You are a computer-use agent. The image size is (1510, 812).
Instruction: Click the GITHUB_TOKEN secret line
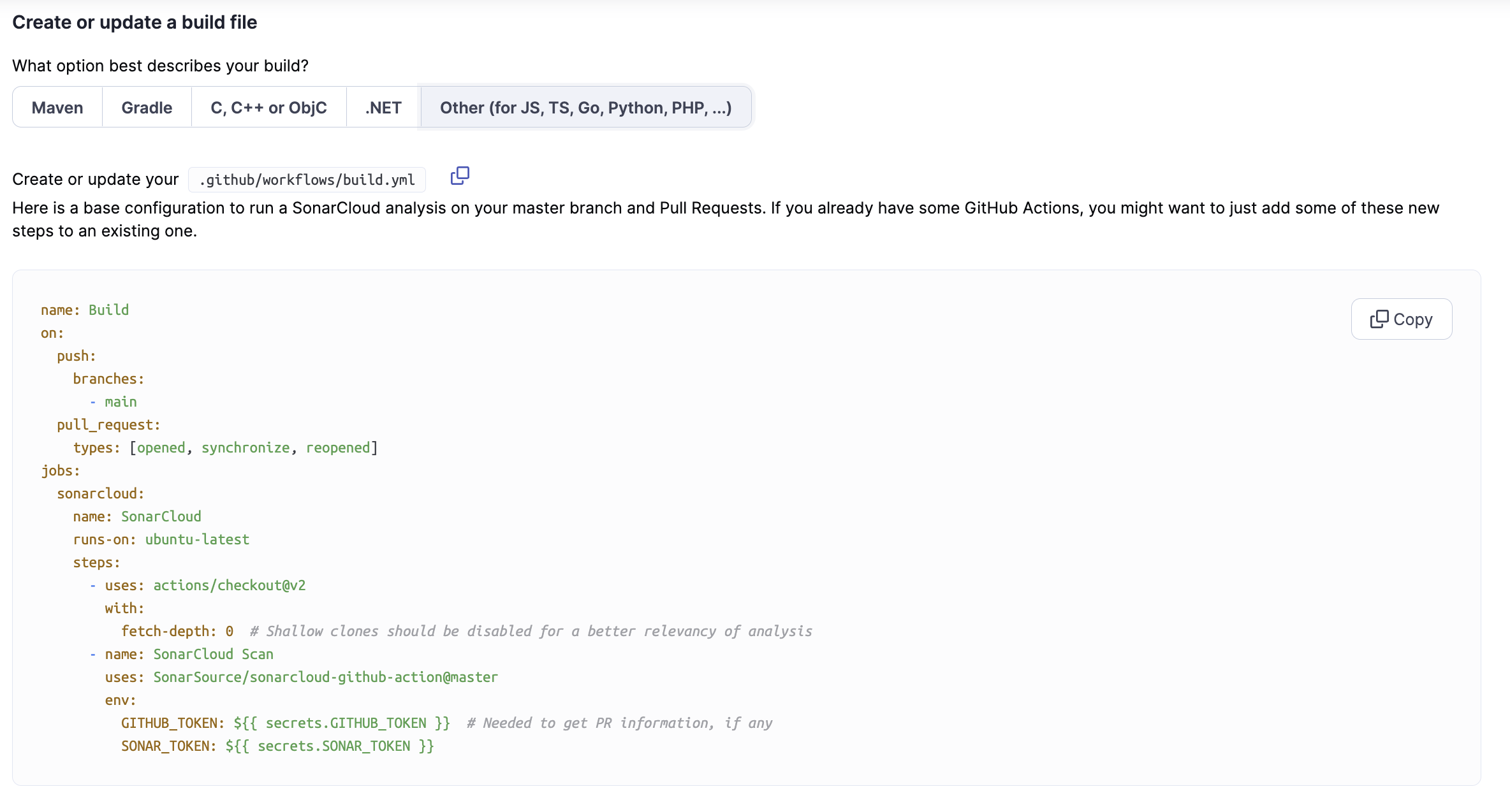285,723
